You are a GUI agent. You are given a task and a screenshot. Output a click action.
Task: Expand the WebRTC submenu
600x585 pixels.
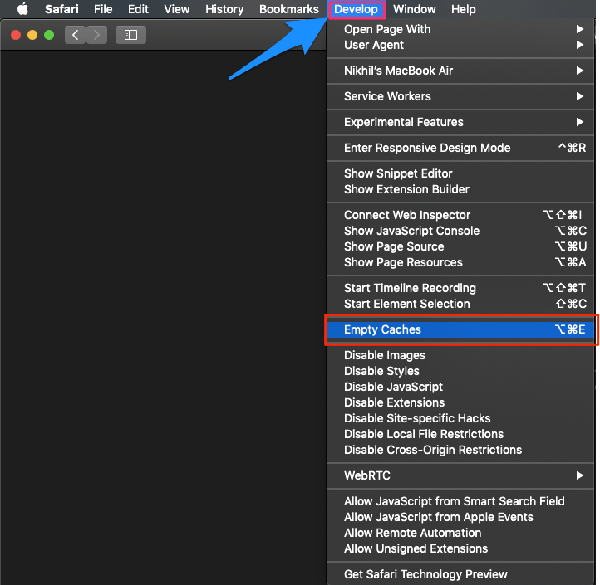pos(461,476)
